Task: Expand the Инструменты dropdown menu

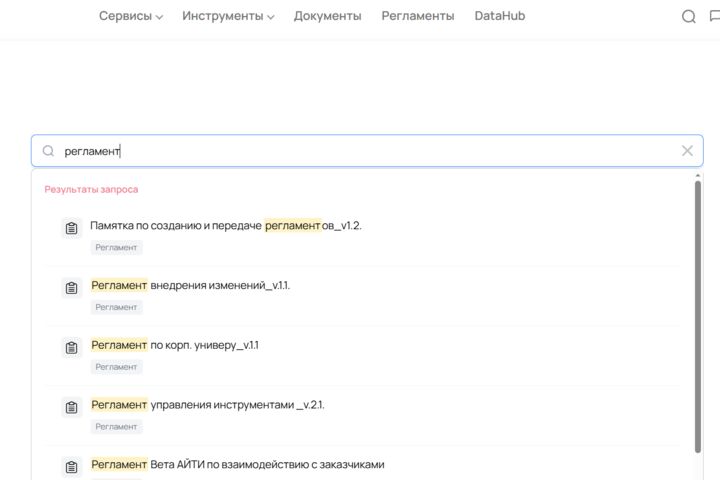Action: (228, 16)
